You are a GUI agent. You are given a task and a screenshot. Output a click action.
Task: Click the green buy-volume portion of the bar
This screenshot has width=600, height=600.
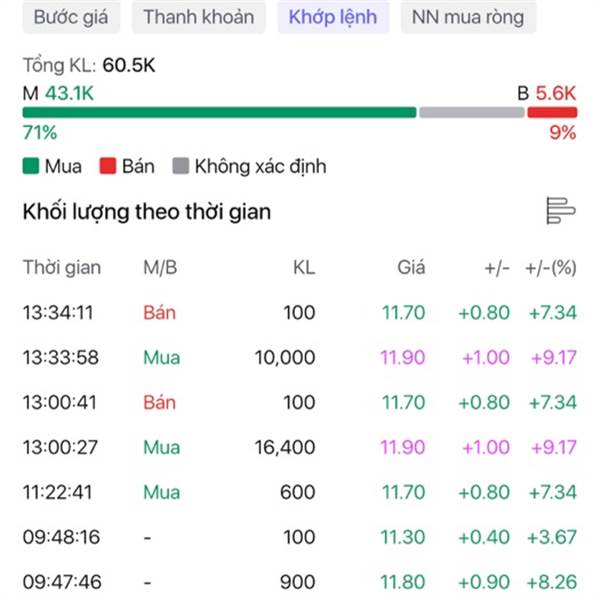219,112
